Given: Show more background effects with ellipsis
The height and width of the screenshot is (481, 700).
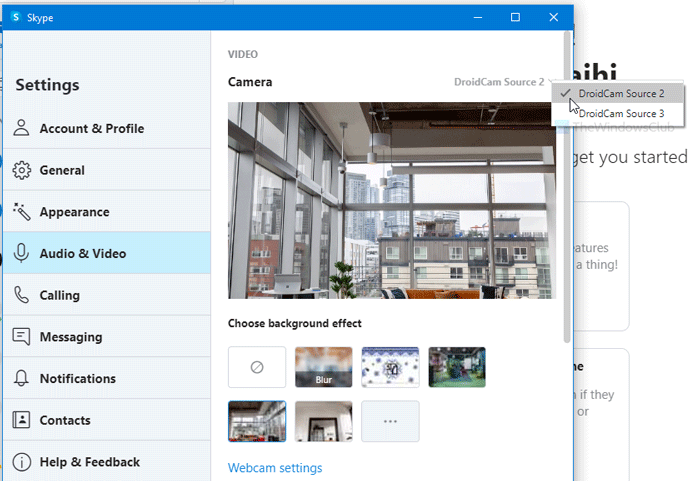Looking at the screenshot, I should point(390,421).
